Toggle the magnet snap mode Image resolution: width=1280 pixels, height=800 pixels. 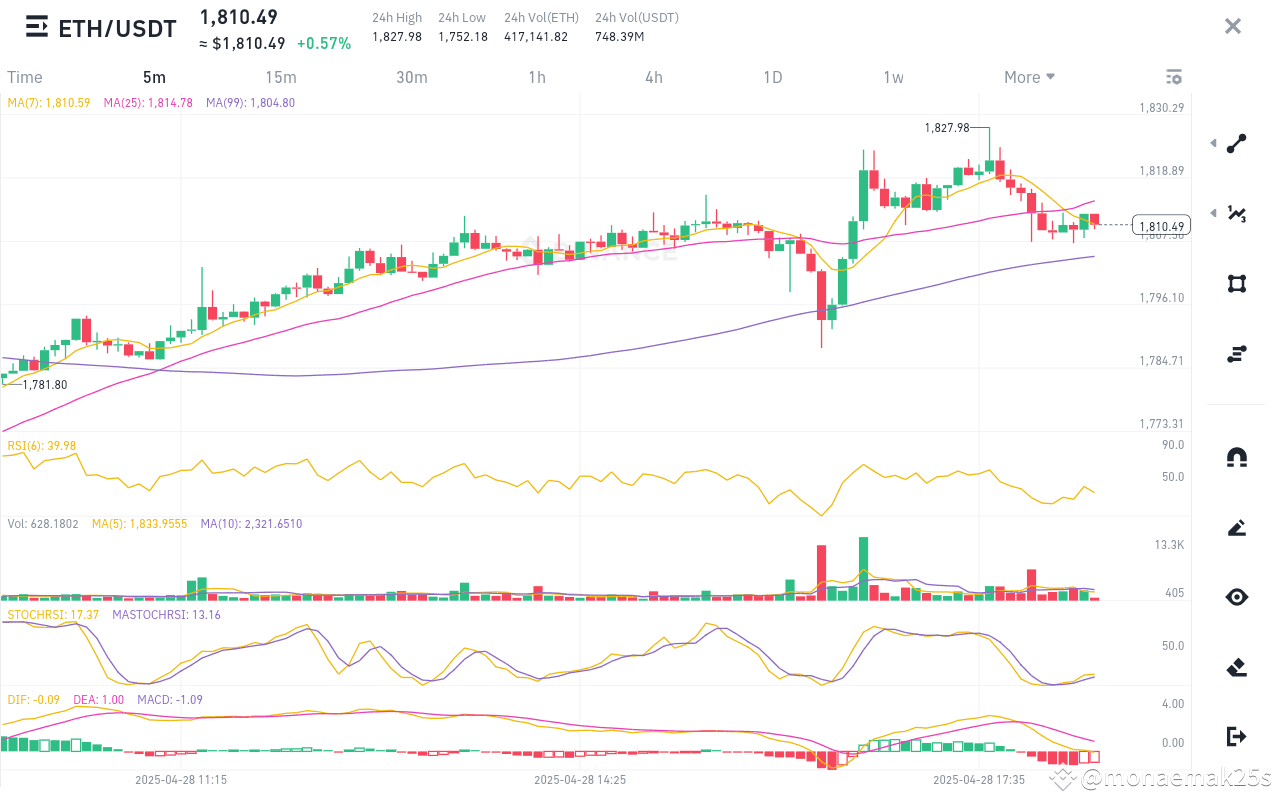pos(1237,458)
